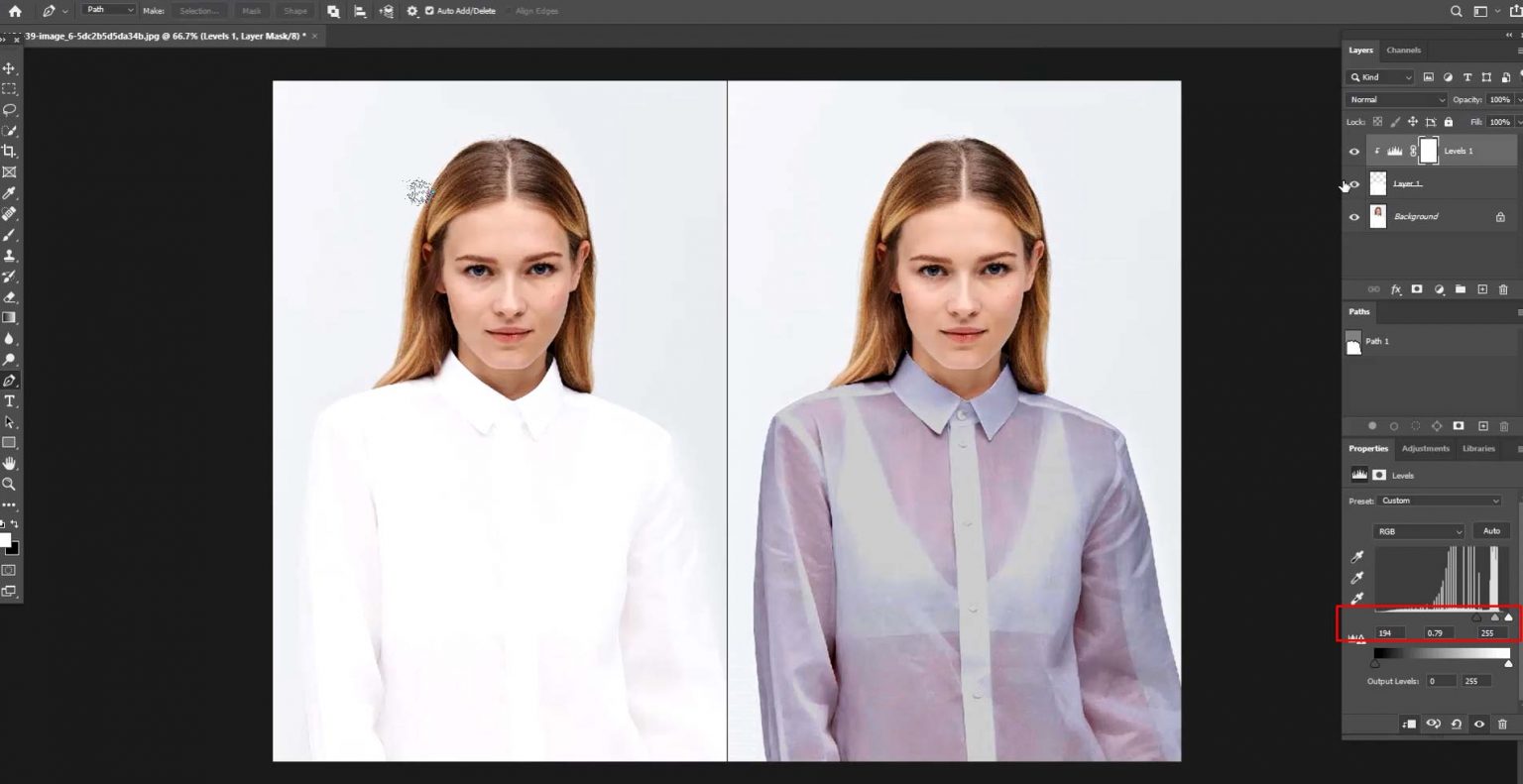Viewport: 1523px width, 784px height.
Task: Open the layer styles fx menu
Action: 1395,288
